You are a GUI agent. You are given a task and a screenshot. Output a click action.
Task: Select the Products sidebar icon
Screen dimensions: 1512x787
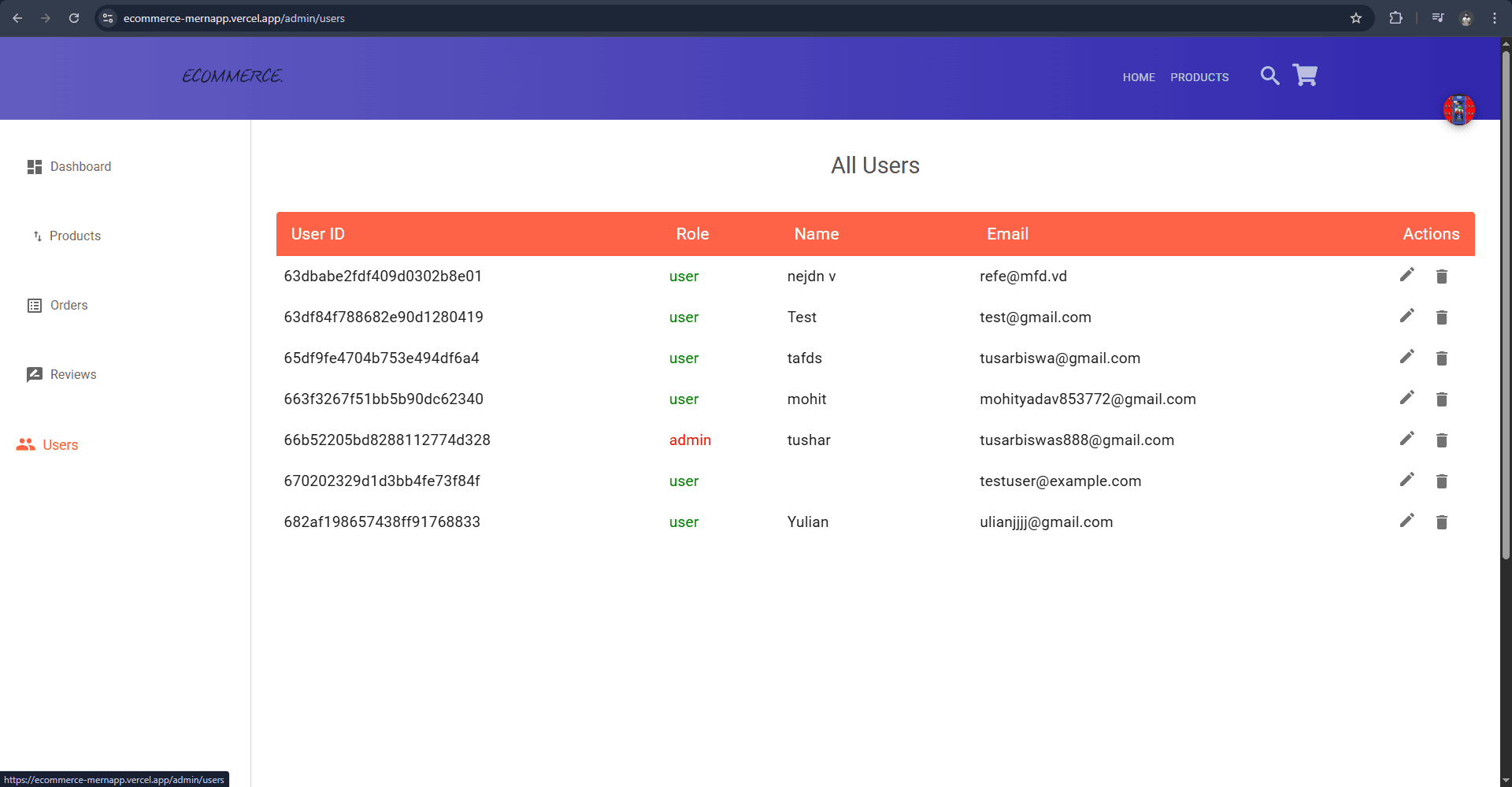(37, 236)
